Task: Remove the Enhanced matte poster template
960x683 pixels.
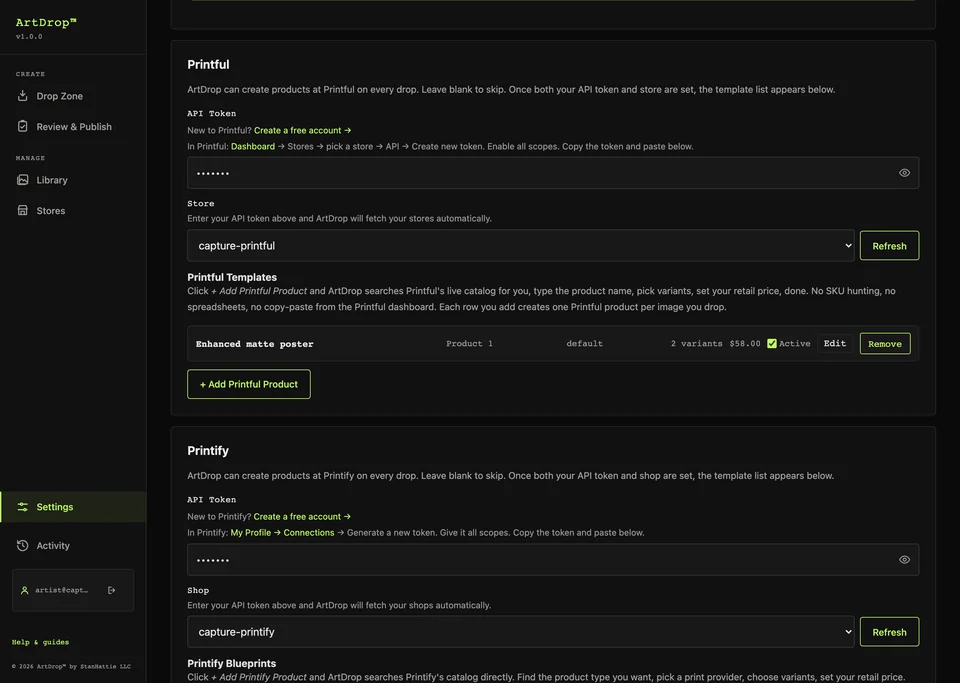Action: click(x=885, y=343)
